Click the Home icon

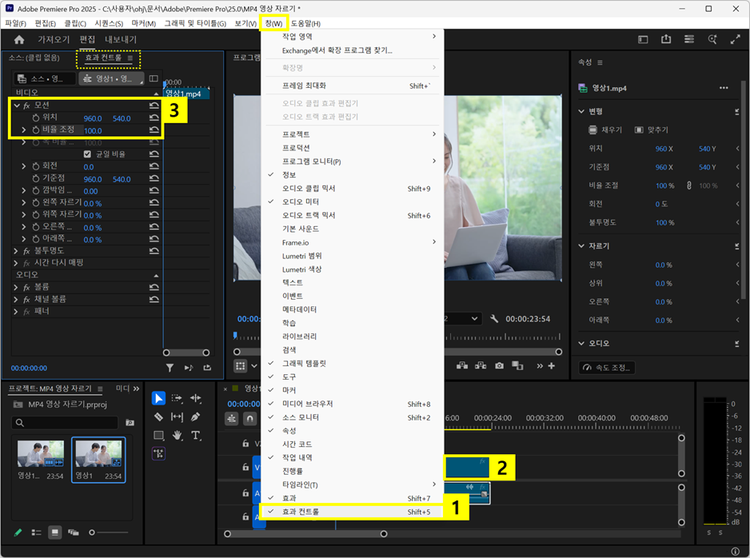19,40
